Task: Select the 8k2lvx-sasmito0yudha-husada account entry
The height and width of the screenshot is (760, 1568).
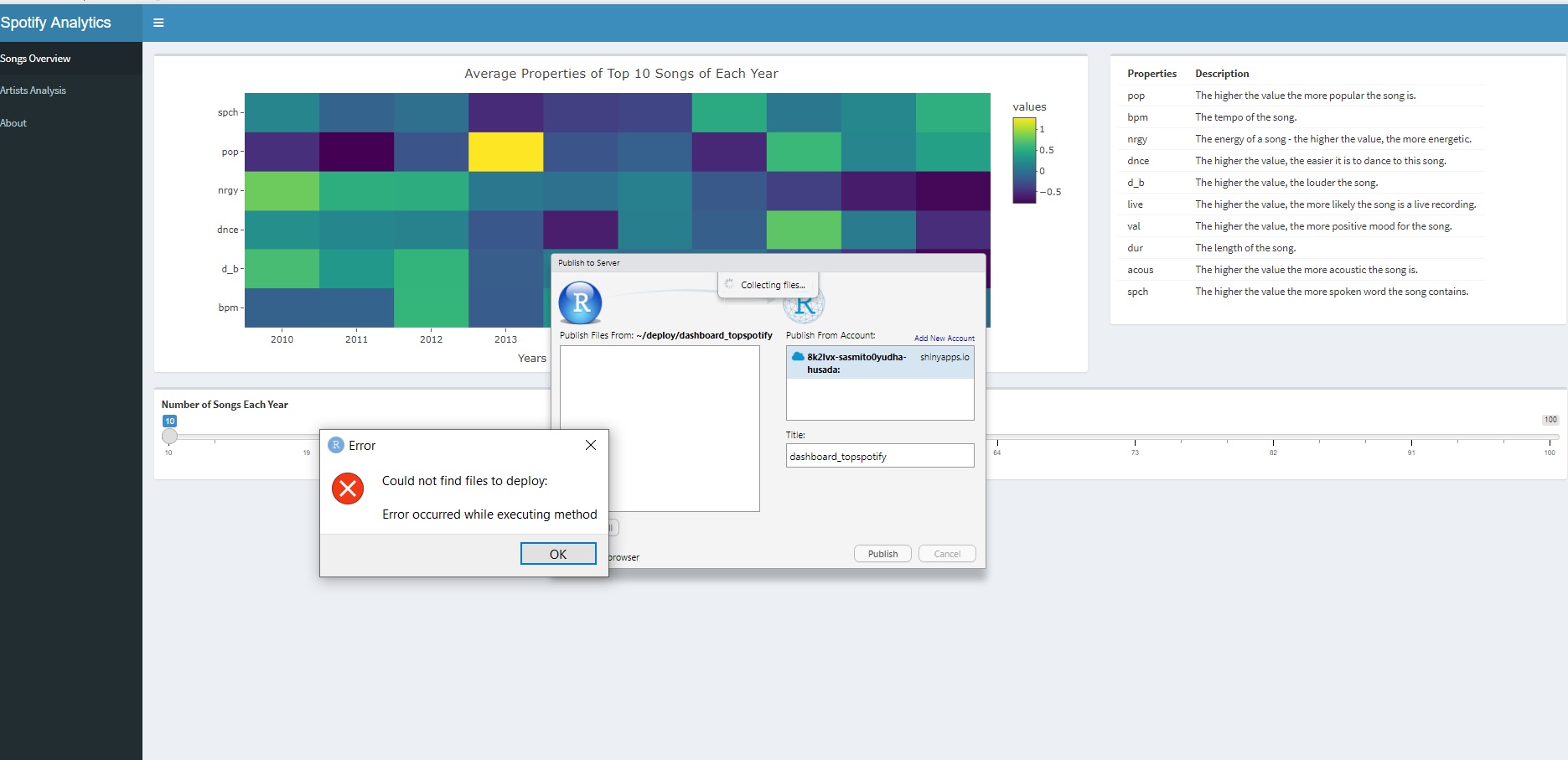Action: click(x=857, y=362)
